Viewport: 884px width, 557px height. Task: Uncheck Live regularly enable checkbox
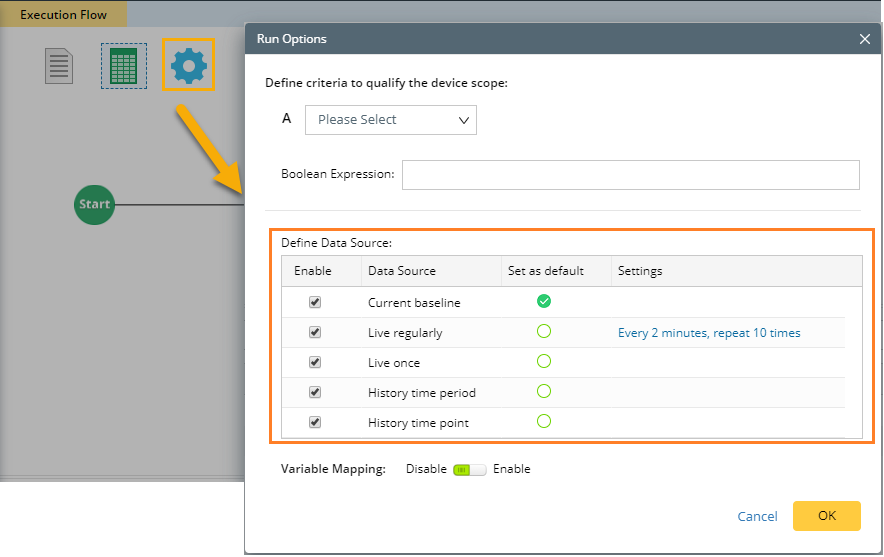(x=315, y=332)
